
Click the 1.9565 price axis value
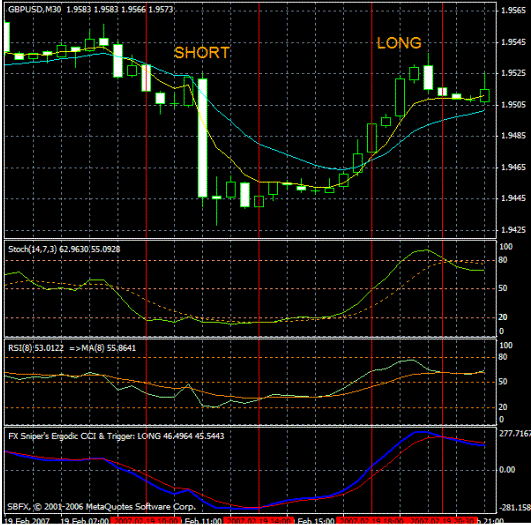pyautogui.click(x=513, y=10)
